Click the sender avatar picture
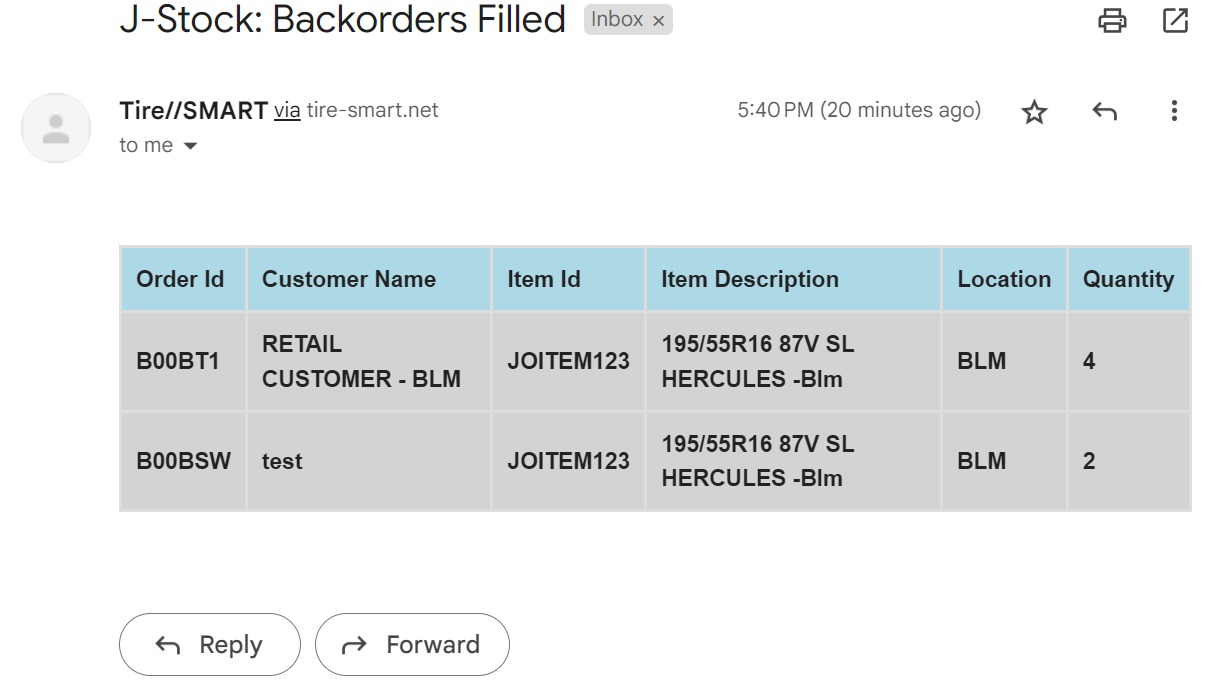This screenshot has height=680, width=1219. (x=56, y=128)
